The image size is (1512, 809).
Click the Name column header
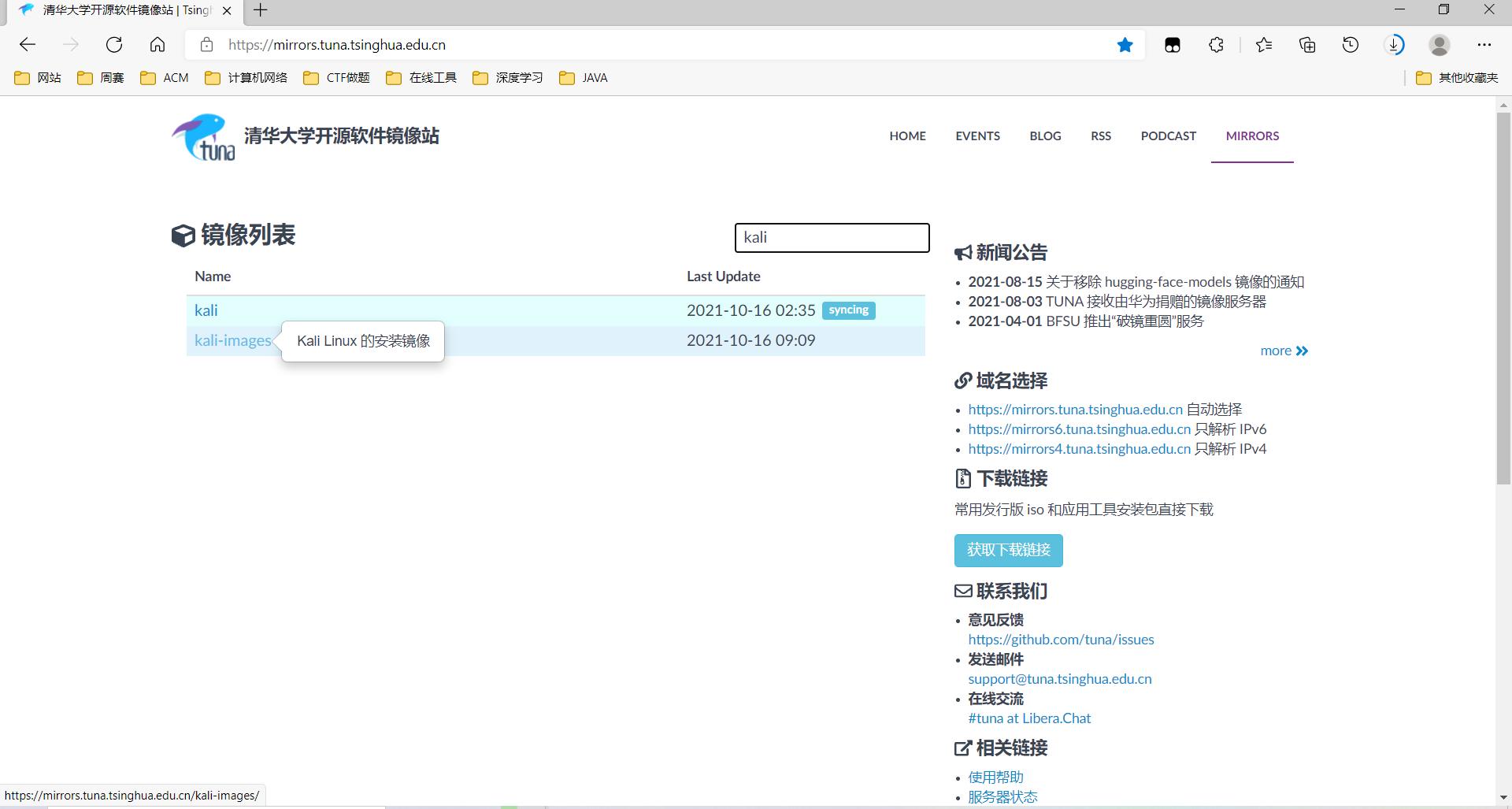[x=213, y=276]
